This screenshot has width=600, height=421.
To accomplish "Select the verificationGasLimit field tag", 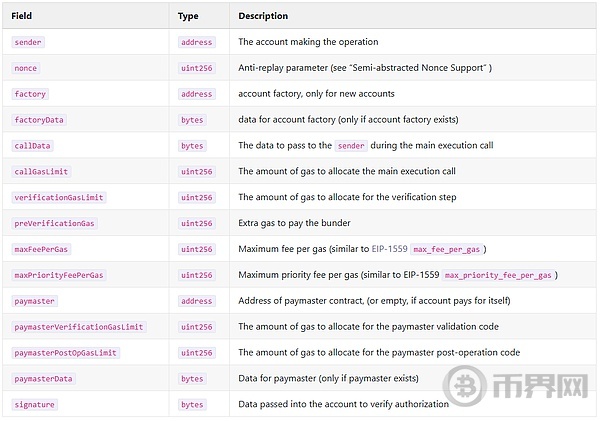I will pos(59,197).
